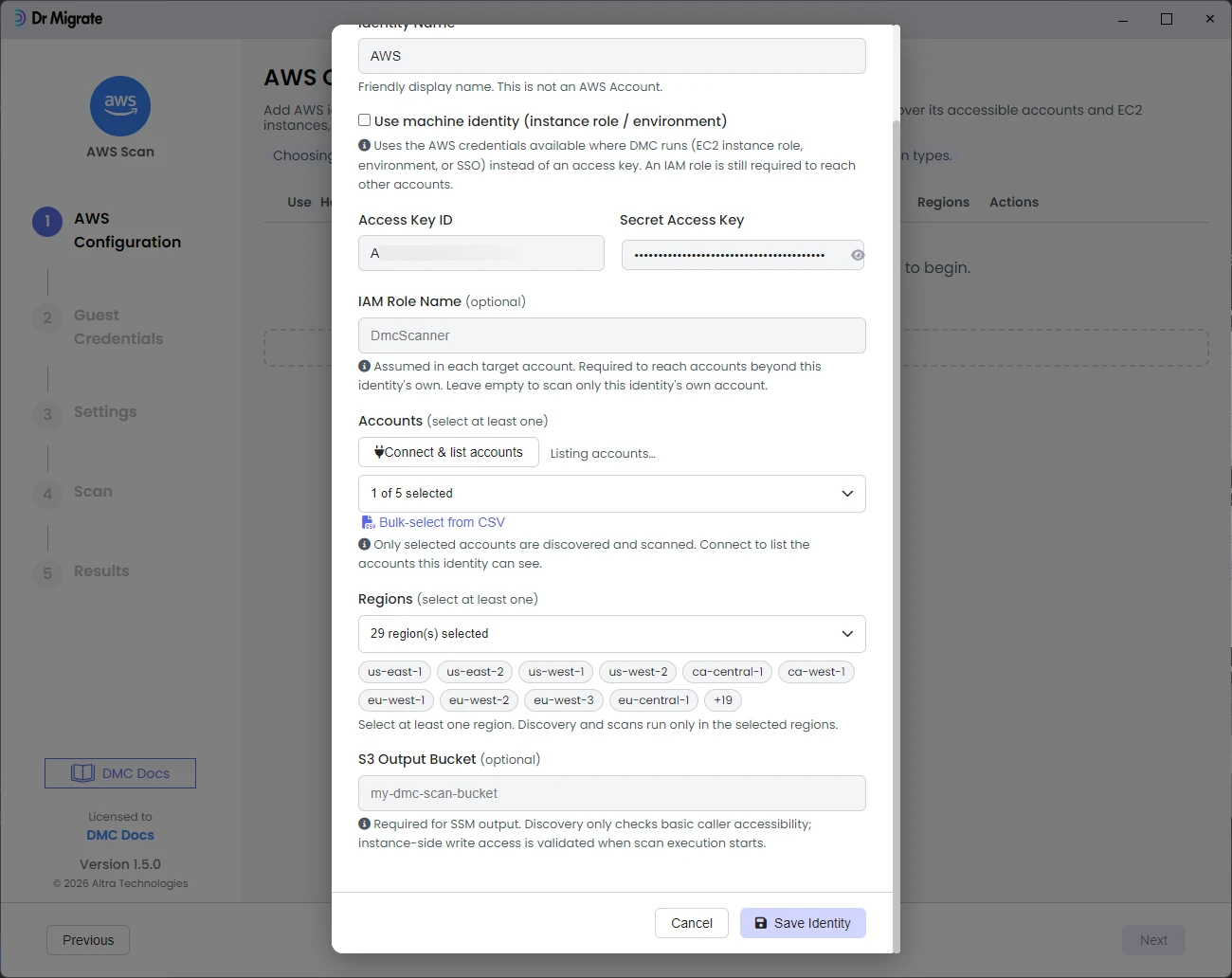This screenshot has width=1232, height=978.
Task: Click the book icon on DMC Docs button
Action: pos(82,773)
